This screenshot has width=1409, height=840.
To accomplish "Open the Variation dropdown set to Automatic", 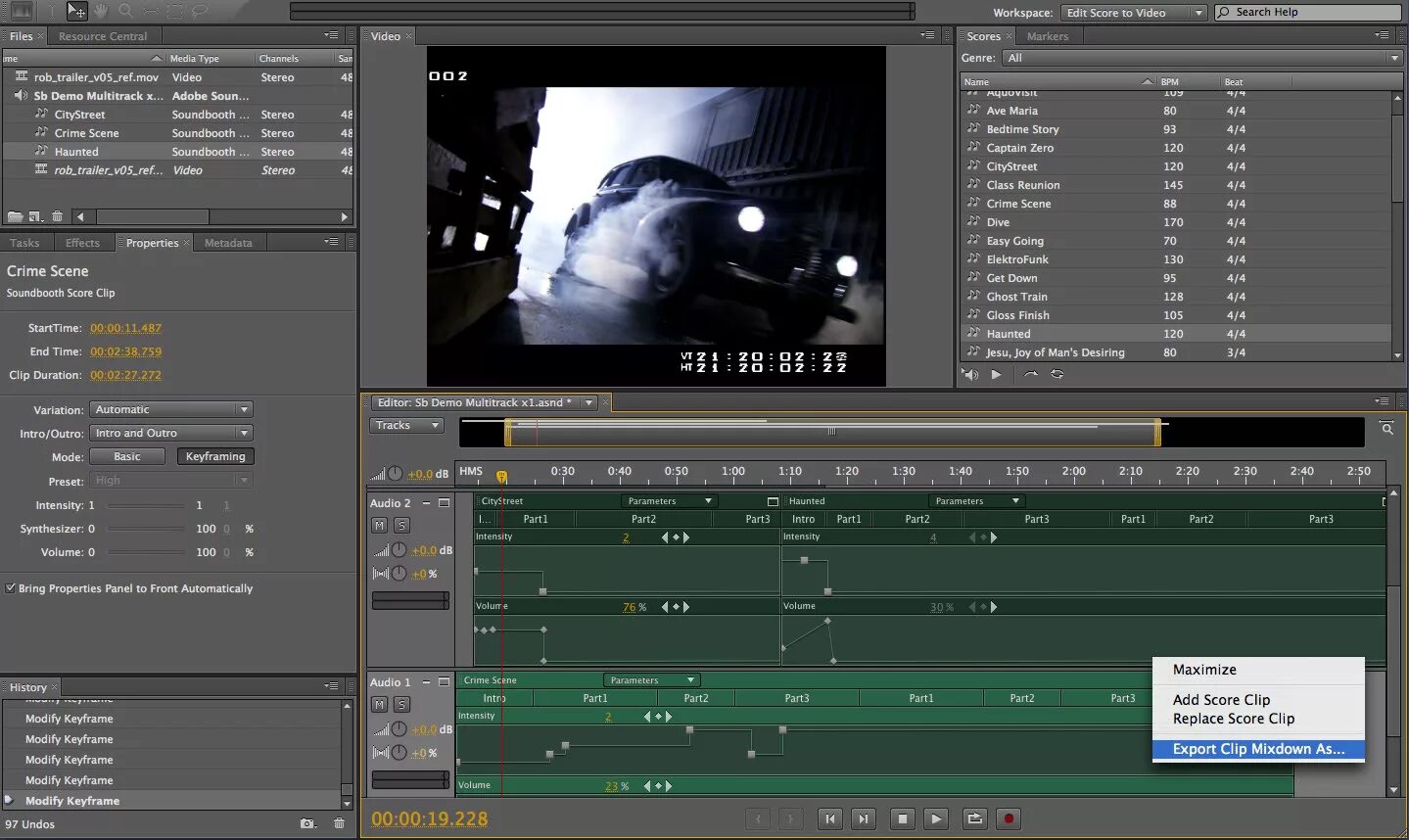I will coord(171,409).
